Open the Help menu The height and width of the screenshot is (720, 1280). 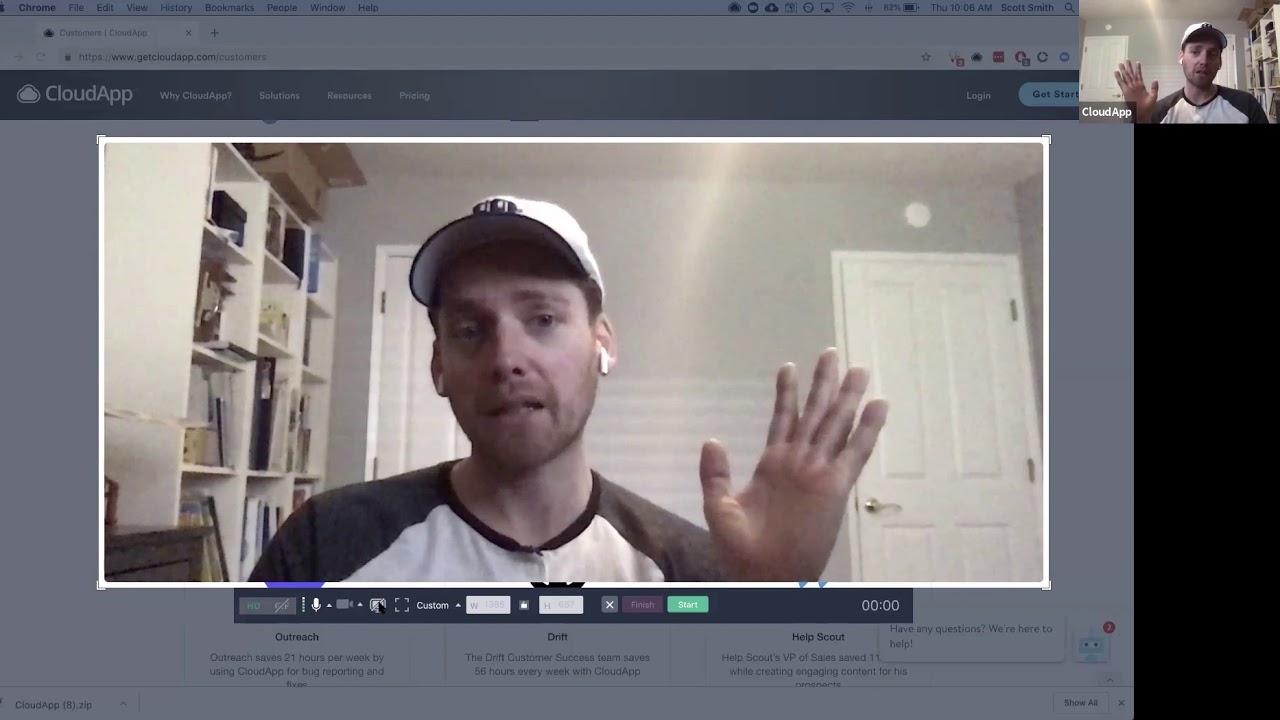tap(368, 8)
